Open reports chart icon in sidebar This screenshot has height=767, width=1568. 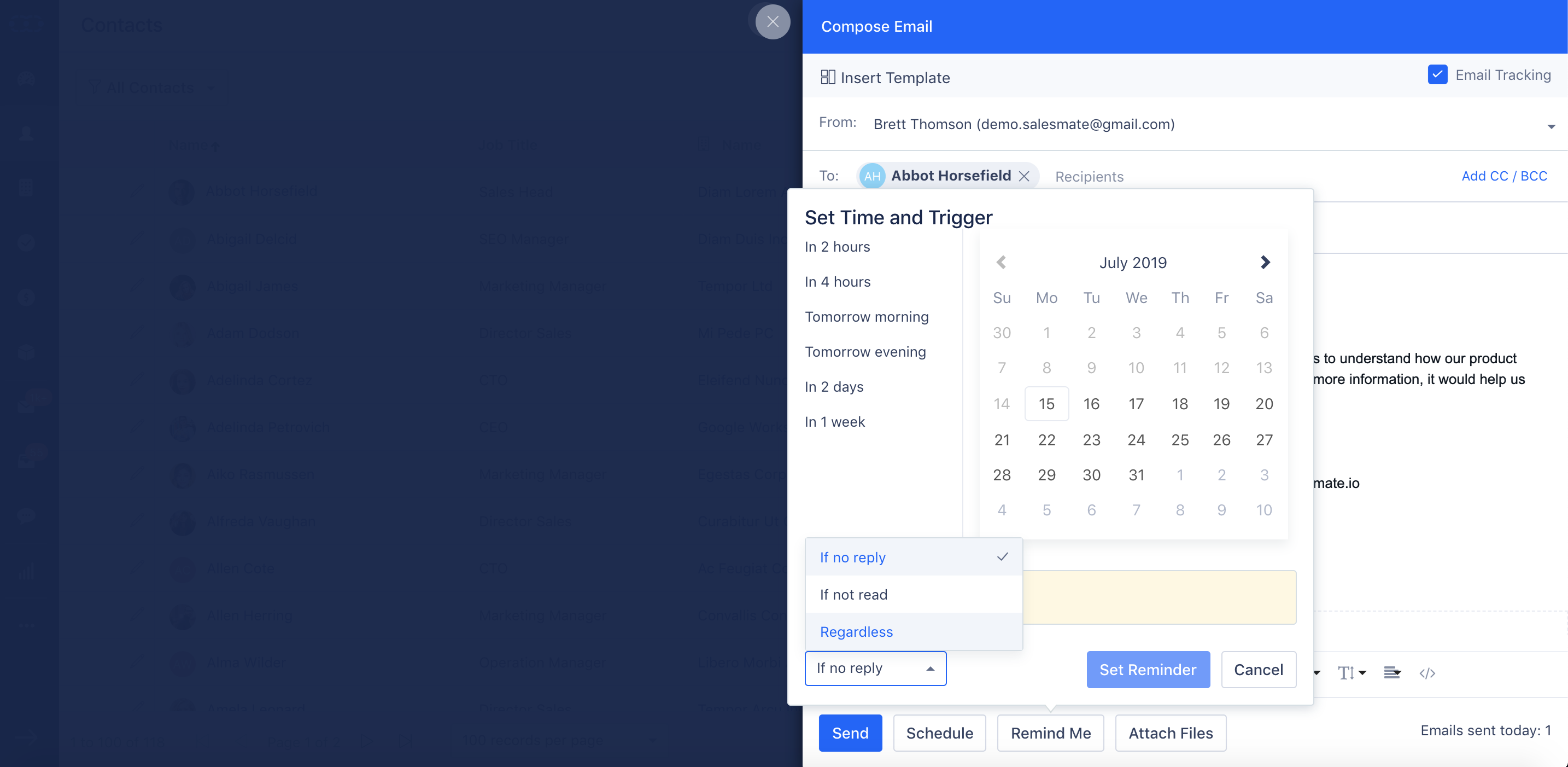pos(26,572)
